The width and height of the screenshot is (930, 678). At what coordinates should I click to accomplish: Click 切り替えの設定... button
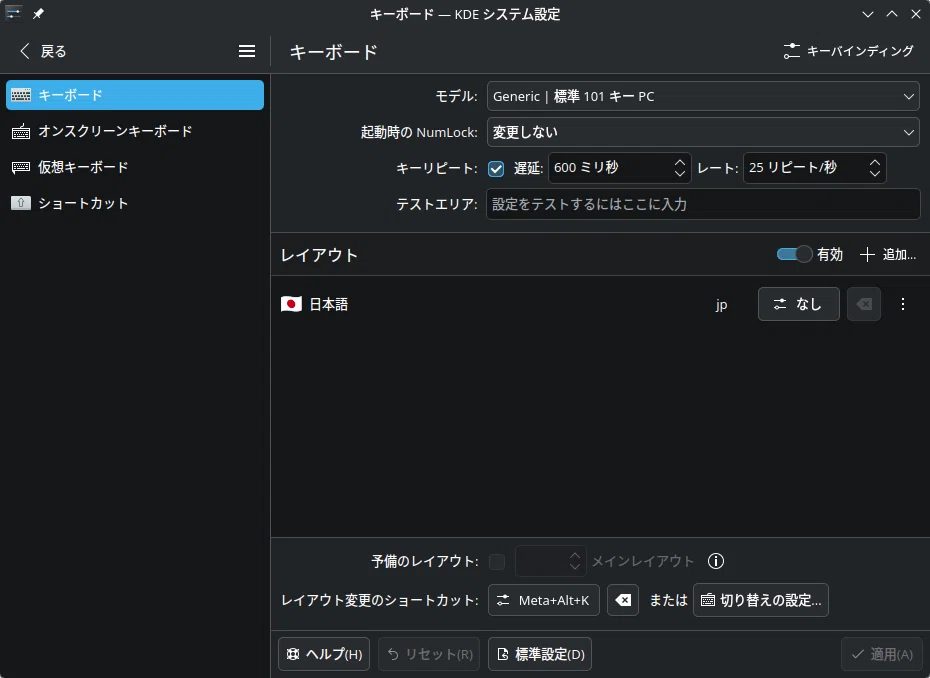(761, 600)
